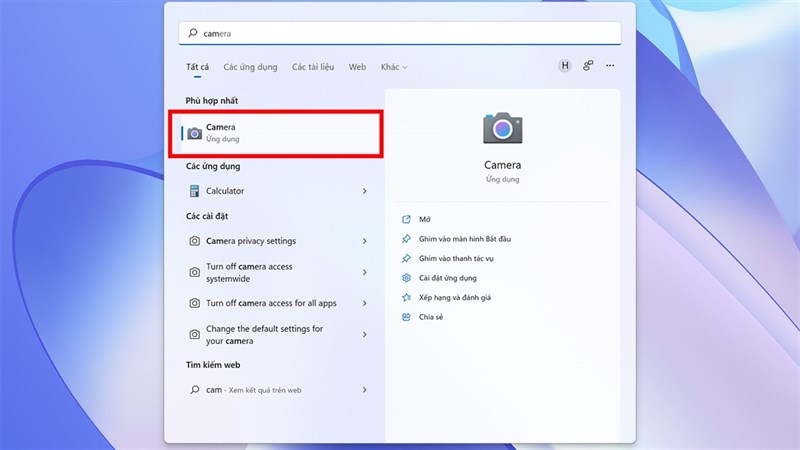Select the Calculator result text
The height and width of the screenshot is (450, 800).
click(225, 191)
